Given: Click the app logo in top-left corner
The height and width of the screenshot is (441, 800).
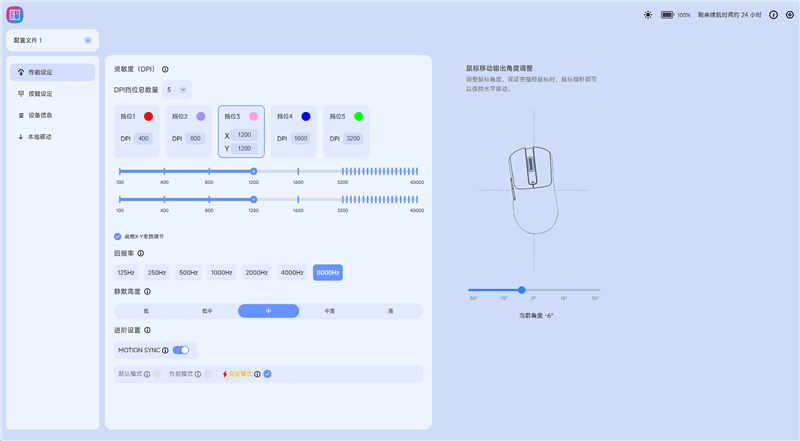Looking at the screenshot, I should point(14,15).
